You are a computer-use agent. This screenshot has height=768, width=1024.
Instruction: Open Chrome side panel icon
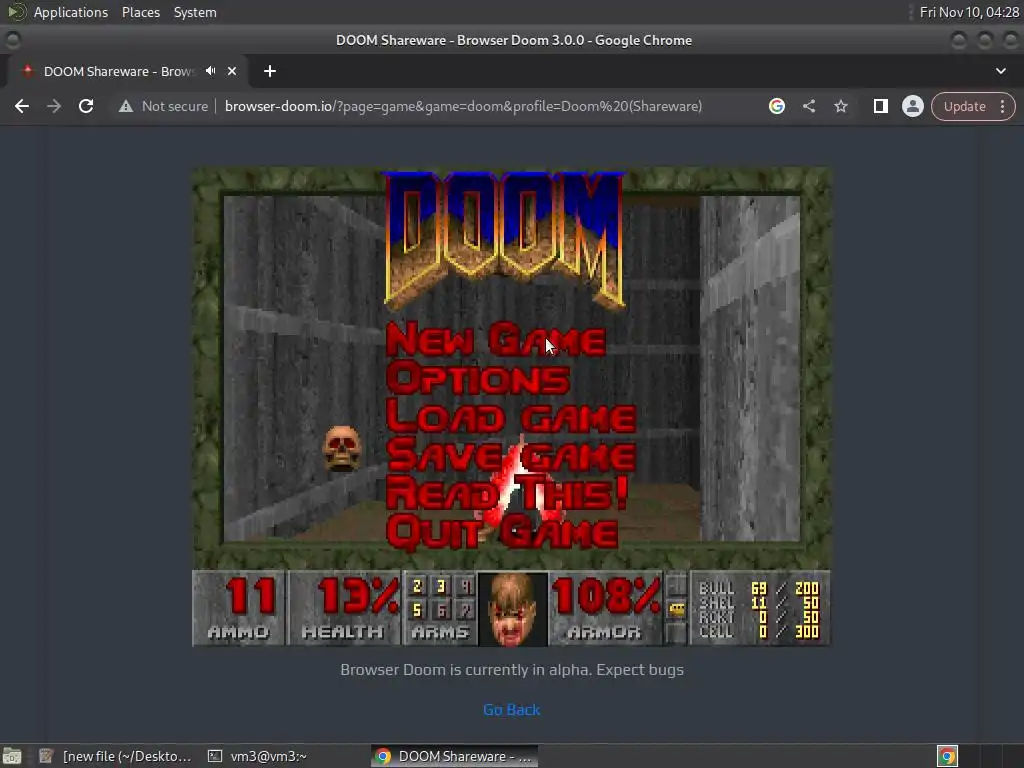click(880, 106)
